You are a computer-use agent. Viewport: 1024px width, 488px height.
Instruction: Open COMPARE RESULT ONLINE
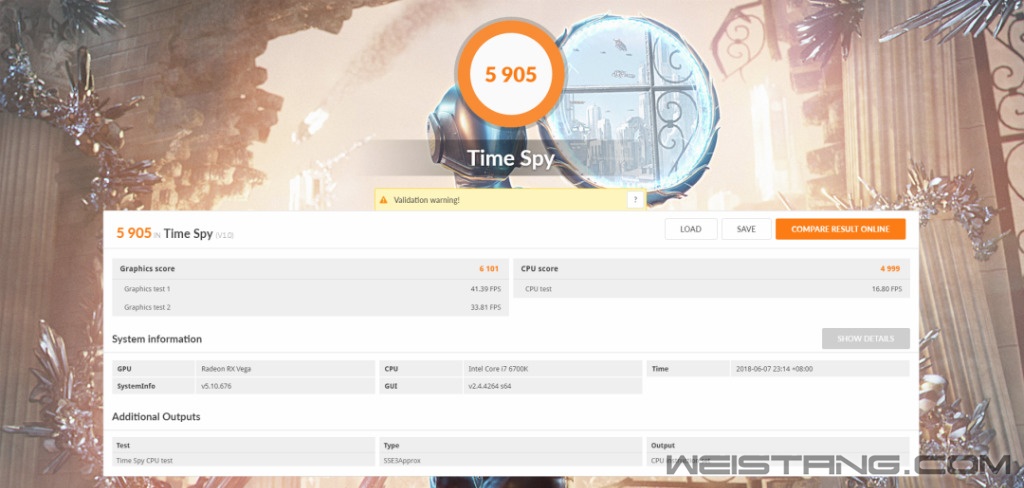[x=840, y=229]
